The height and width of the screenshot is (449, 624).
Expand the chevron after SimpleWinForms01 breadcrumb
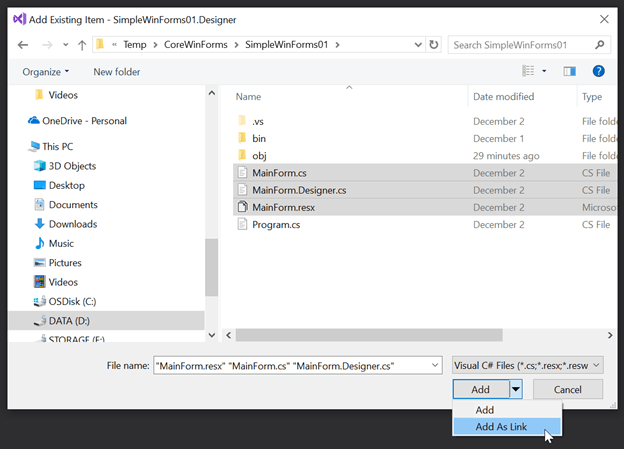[x=337, y=45]
